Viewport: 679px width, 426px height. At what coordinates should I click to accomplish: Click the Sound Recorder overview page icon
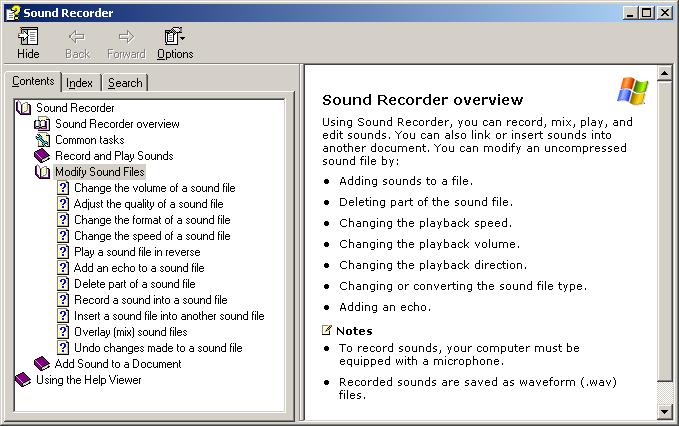pos(42,124)
